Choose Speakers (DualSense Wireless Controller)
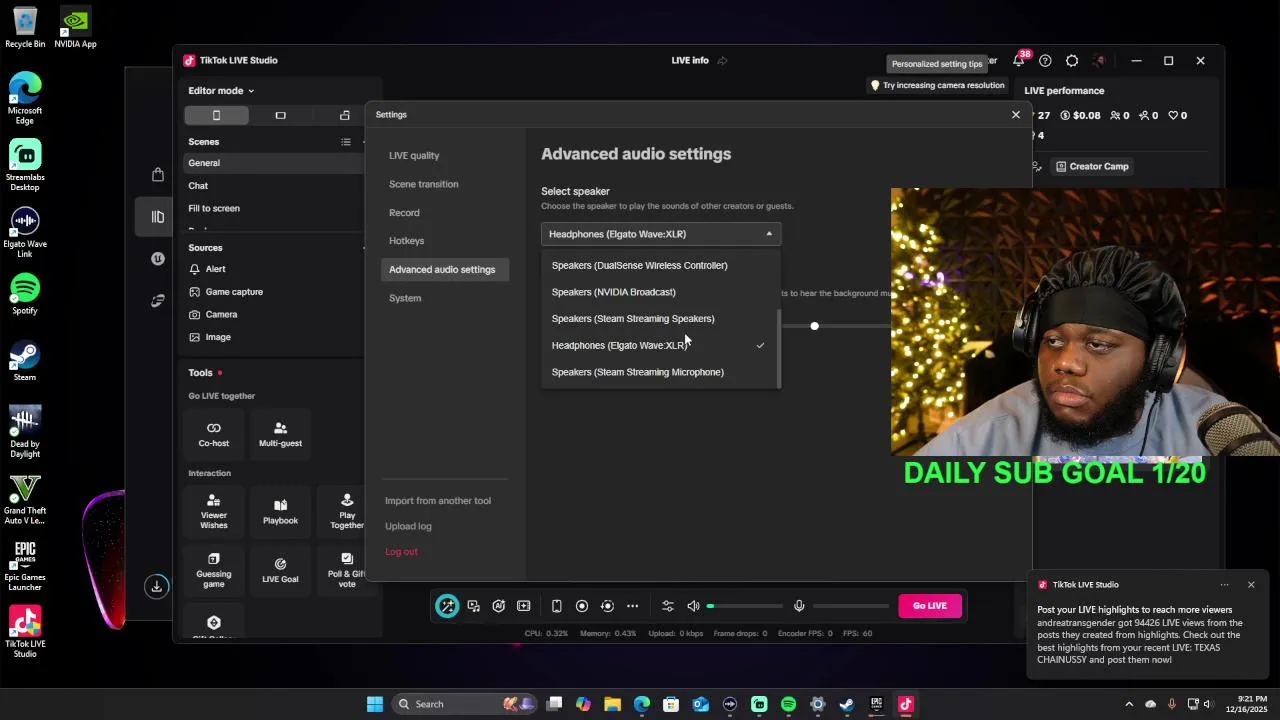The image size is (1280, 720). click(660, 265)
